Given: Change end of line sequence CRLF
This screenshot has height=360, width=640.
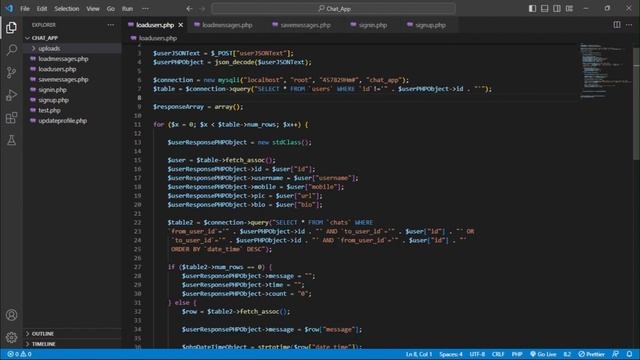Looking at the screenshot, I should pyautogui.click(x=498, y=354).
